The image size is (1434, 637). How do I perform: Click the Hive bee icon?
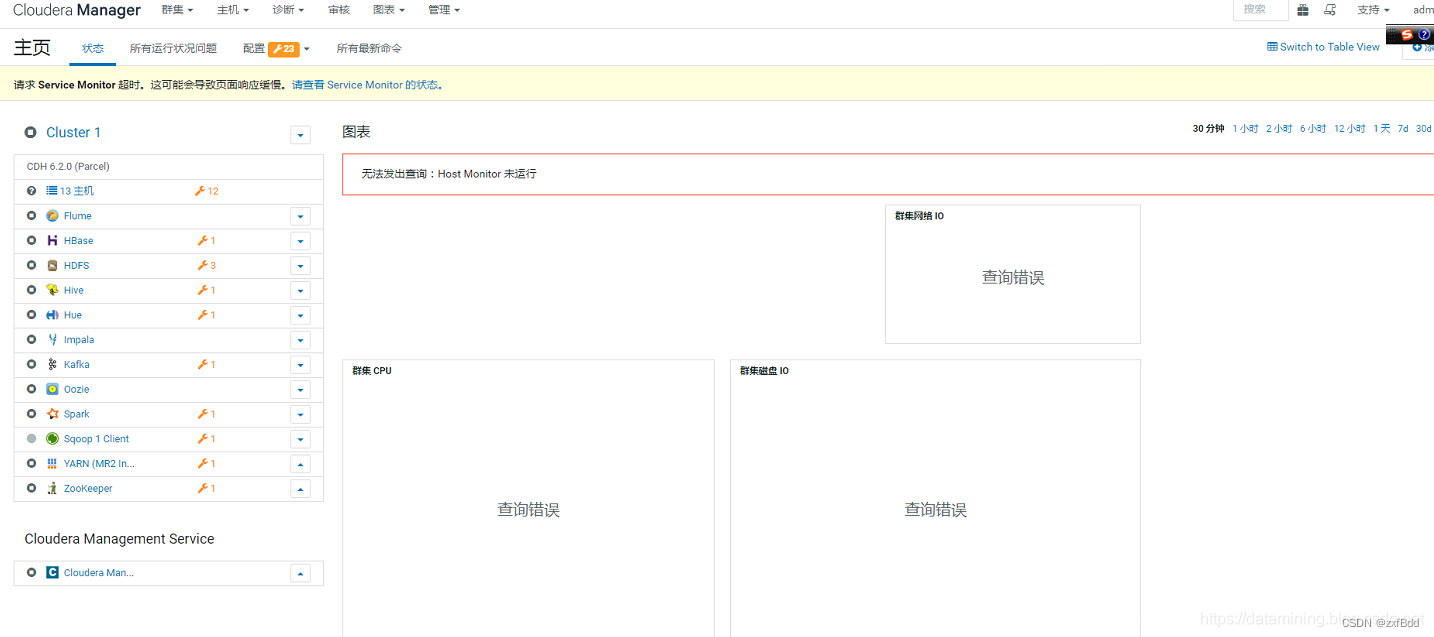(x=52, y=289)
